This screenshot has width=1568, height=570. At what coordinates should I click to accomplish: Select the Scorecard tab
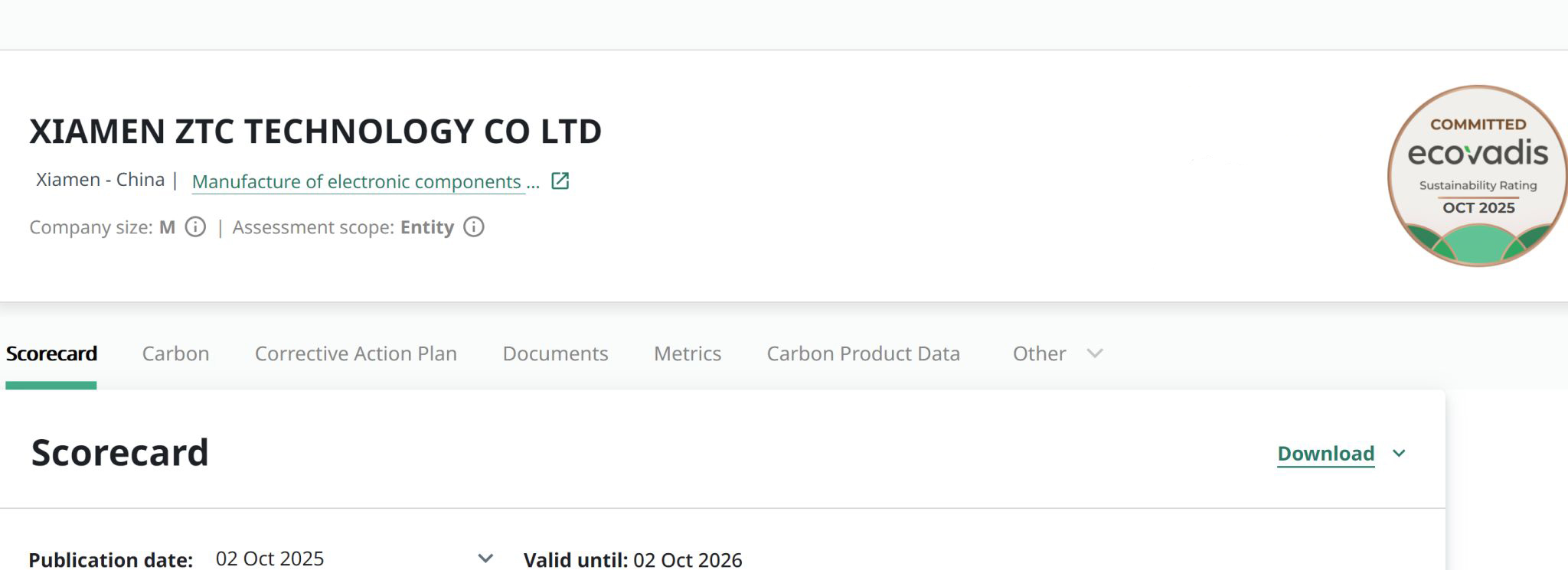coord(51,353)
